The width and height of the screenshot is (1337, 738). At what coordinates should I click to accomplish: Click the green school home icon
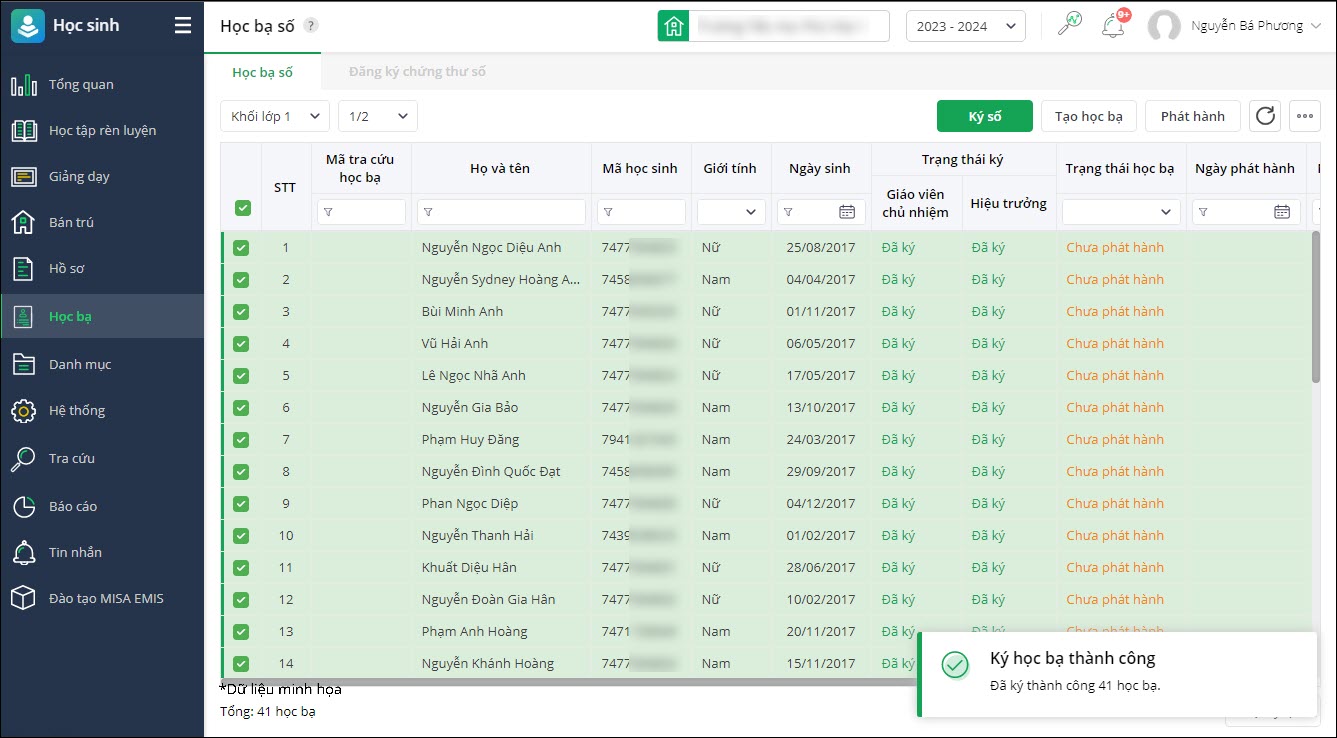[673, 26]
